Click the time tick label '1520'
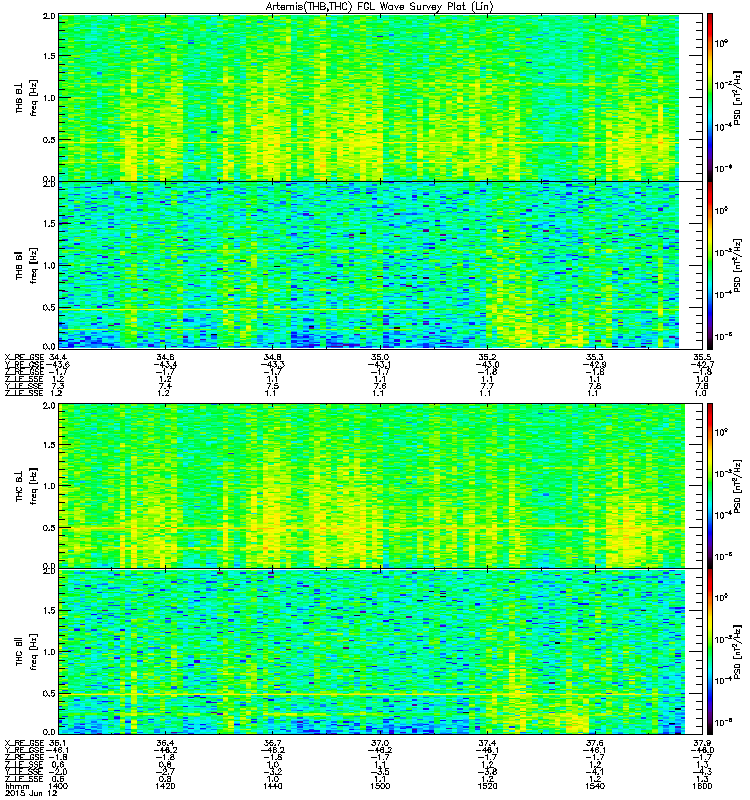The height and width of the screenshot is (800, 750). (x=487, y=786)
